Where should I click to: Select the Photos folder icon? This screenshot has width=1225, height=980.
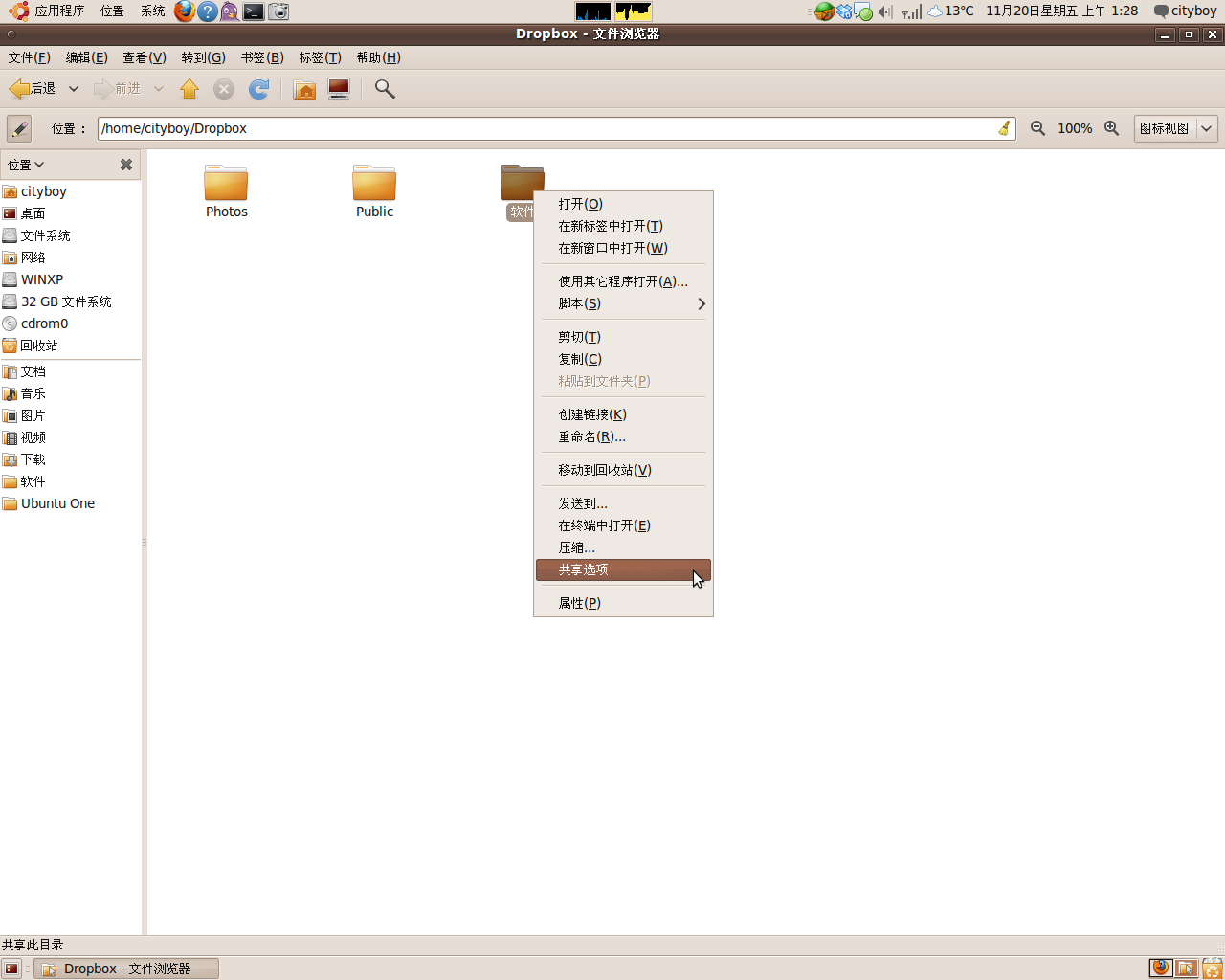(226, 183)
